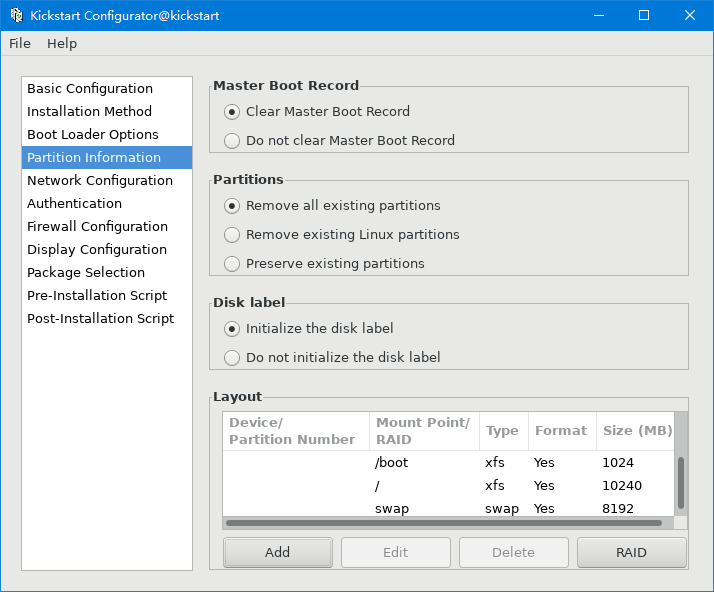
Task: Select the /boot partition row
Action: click(449, 463)
